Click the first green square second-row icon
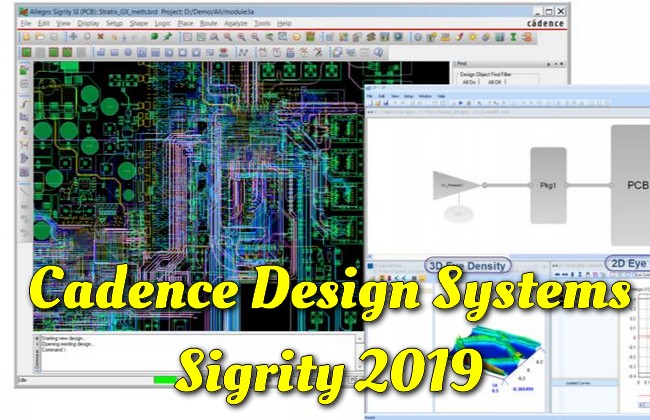The height and width of the screenshot is (420, 650). point(27,52)
